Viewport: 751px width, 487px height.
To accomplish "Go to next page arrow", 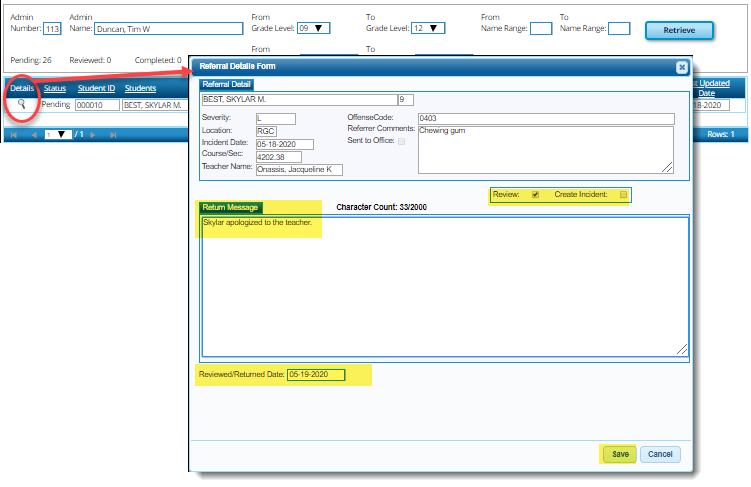I will pyautogui.click(x=92, y=134).
